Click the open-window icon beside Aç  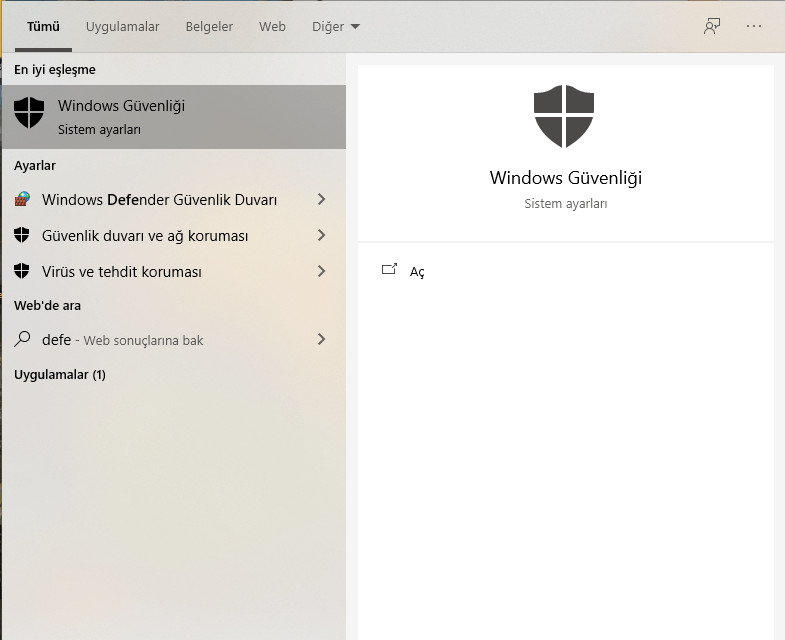point(389,269)
